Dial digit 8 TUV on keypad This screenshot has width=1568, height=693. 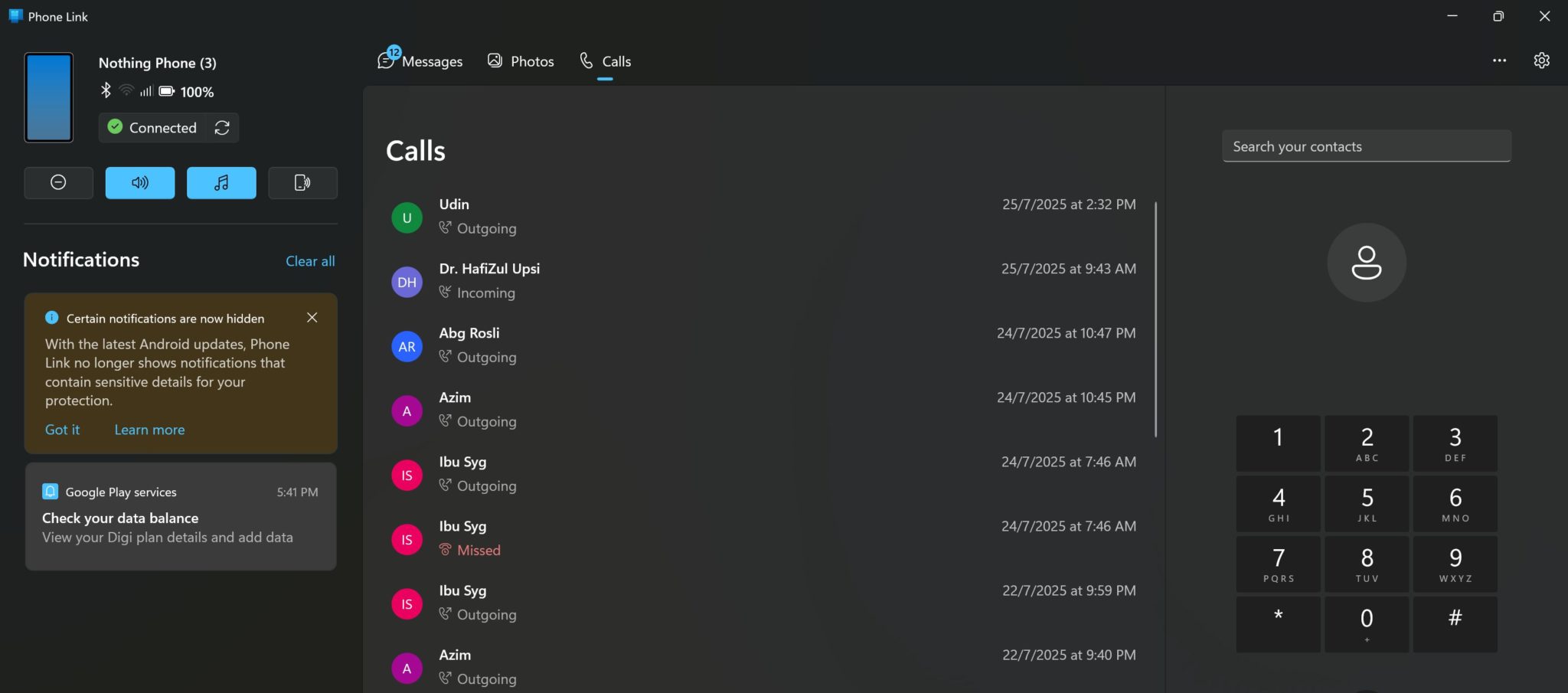(x=1367, y=564)
